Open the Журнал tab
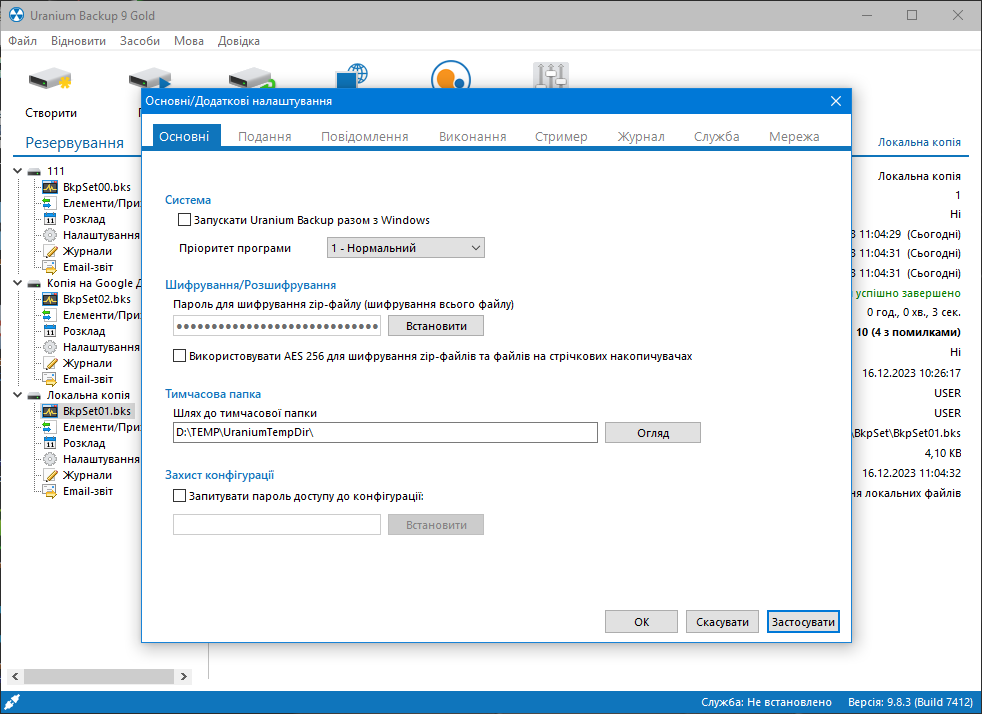The image size is (982, 714). 641,137
